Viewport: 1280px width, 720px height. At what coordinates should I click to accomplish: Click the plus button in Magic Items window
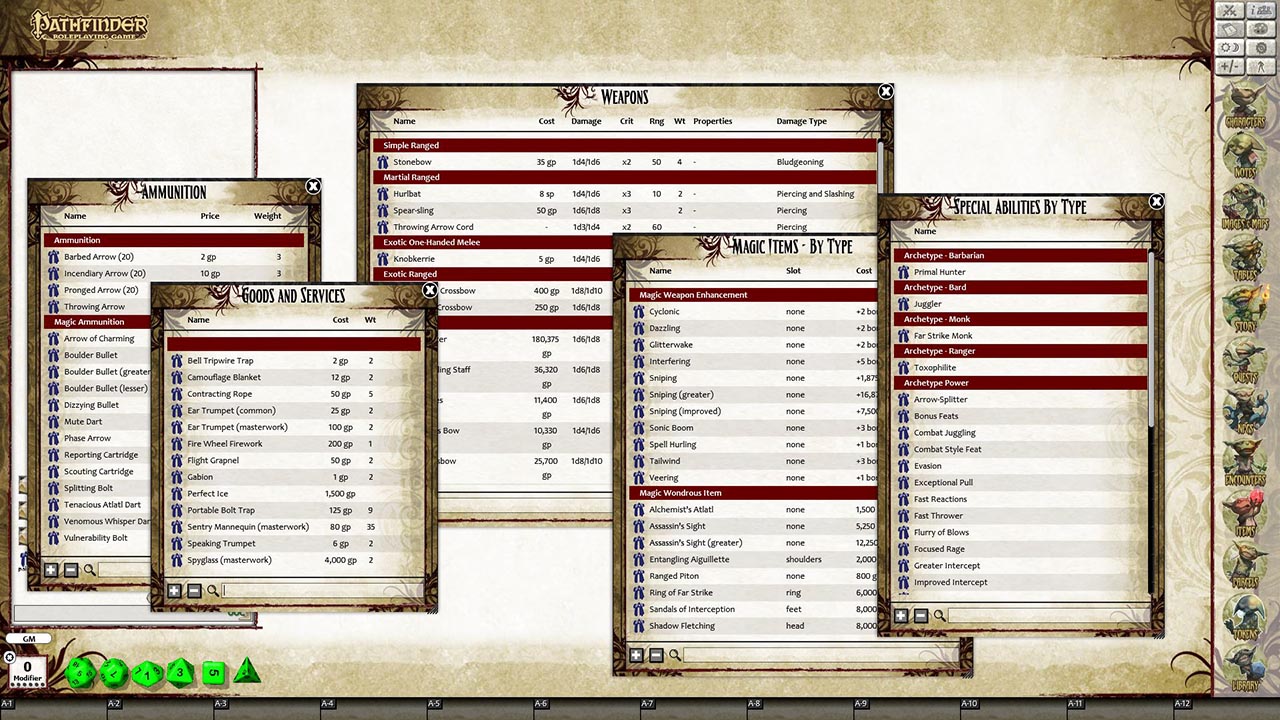(x=636, y=655)
